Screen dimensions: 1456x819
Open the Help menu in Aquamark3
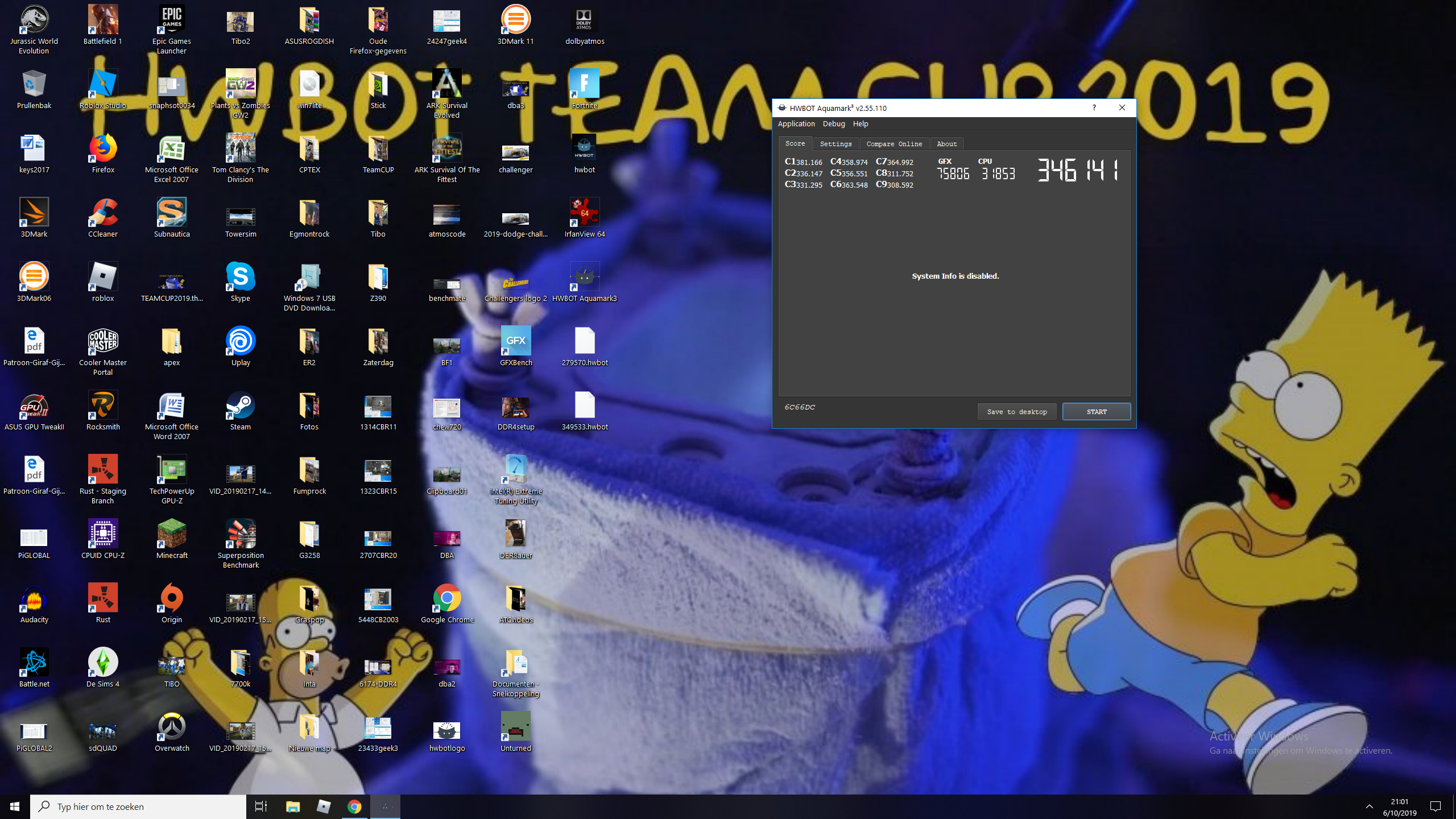(861, 123)
